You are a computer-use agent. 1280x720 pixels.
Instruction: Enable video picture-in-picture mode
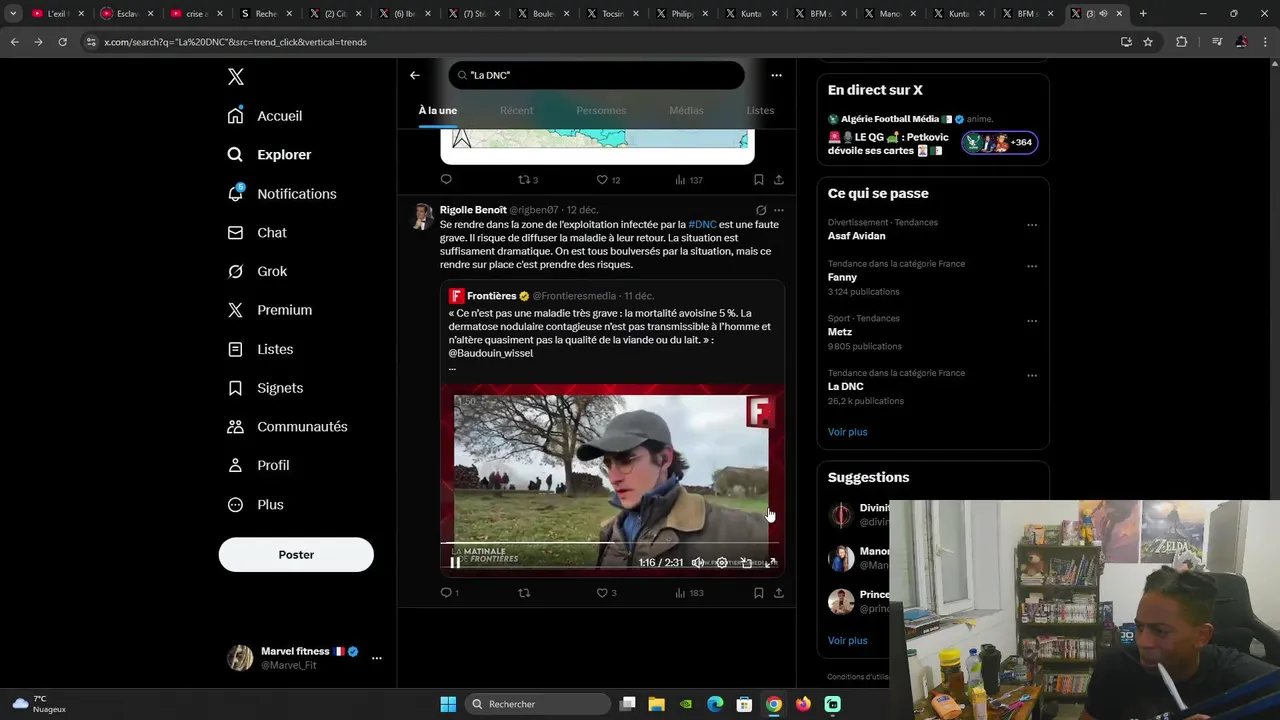click(746, 563)
